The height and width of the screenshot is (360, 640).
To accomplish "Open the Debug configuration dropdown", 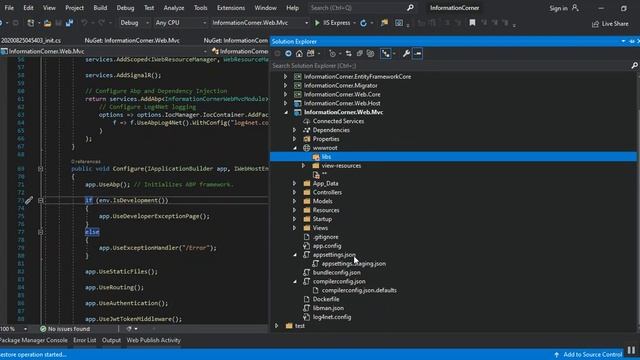I will (x=134, y=23).
